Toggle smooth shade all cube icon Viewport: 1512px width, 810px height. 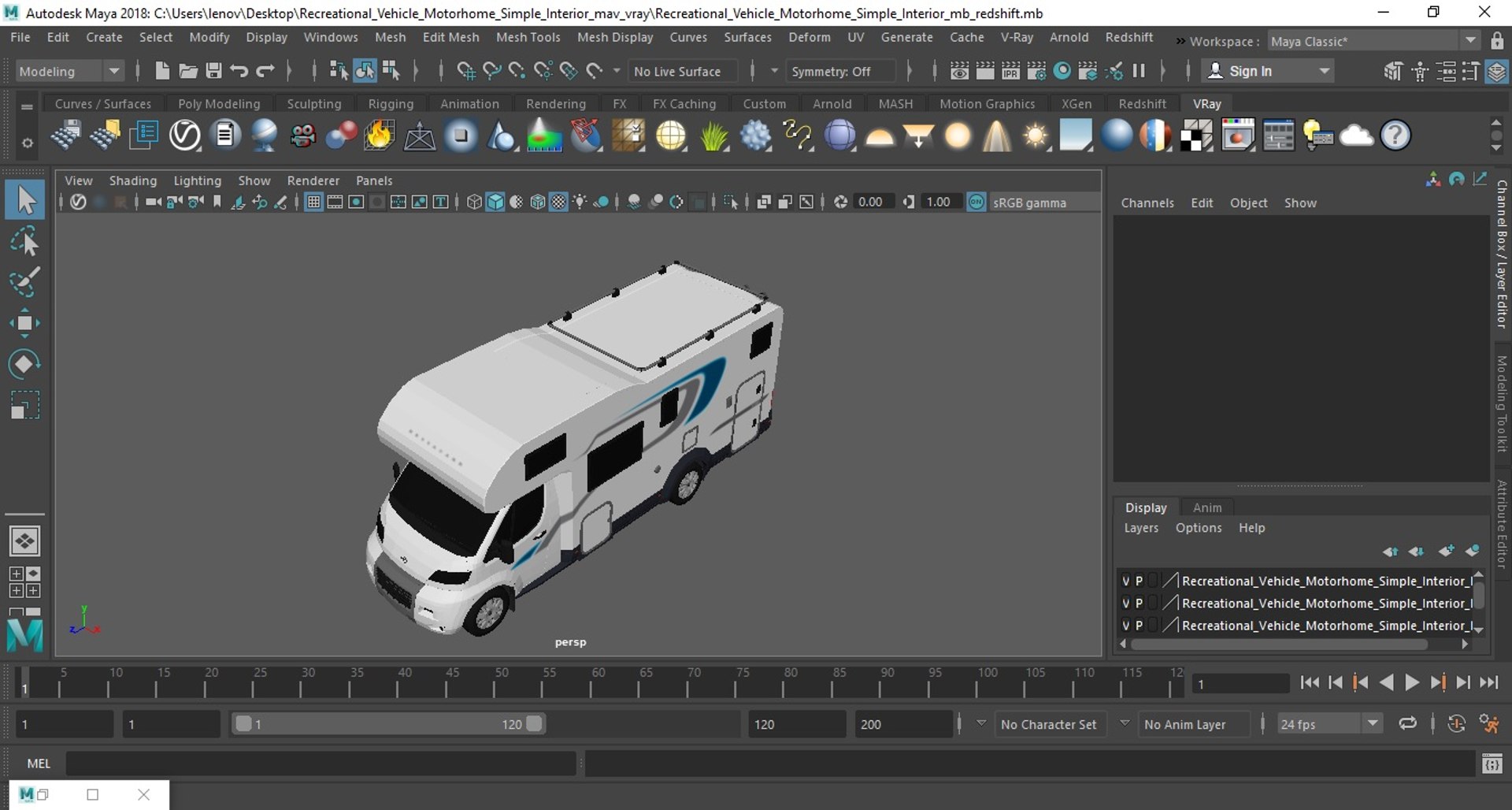coord(495,202)
